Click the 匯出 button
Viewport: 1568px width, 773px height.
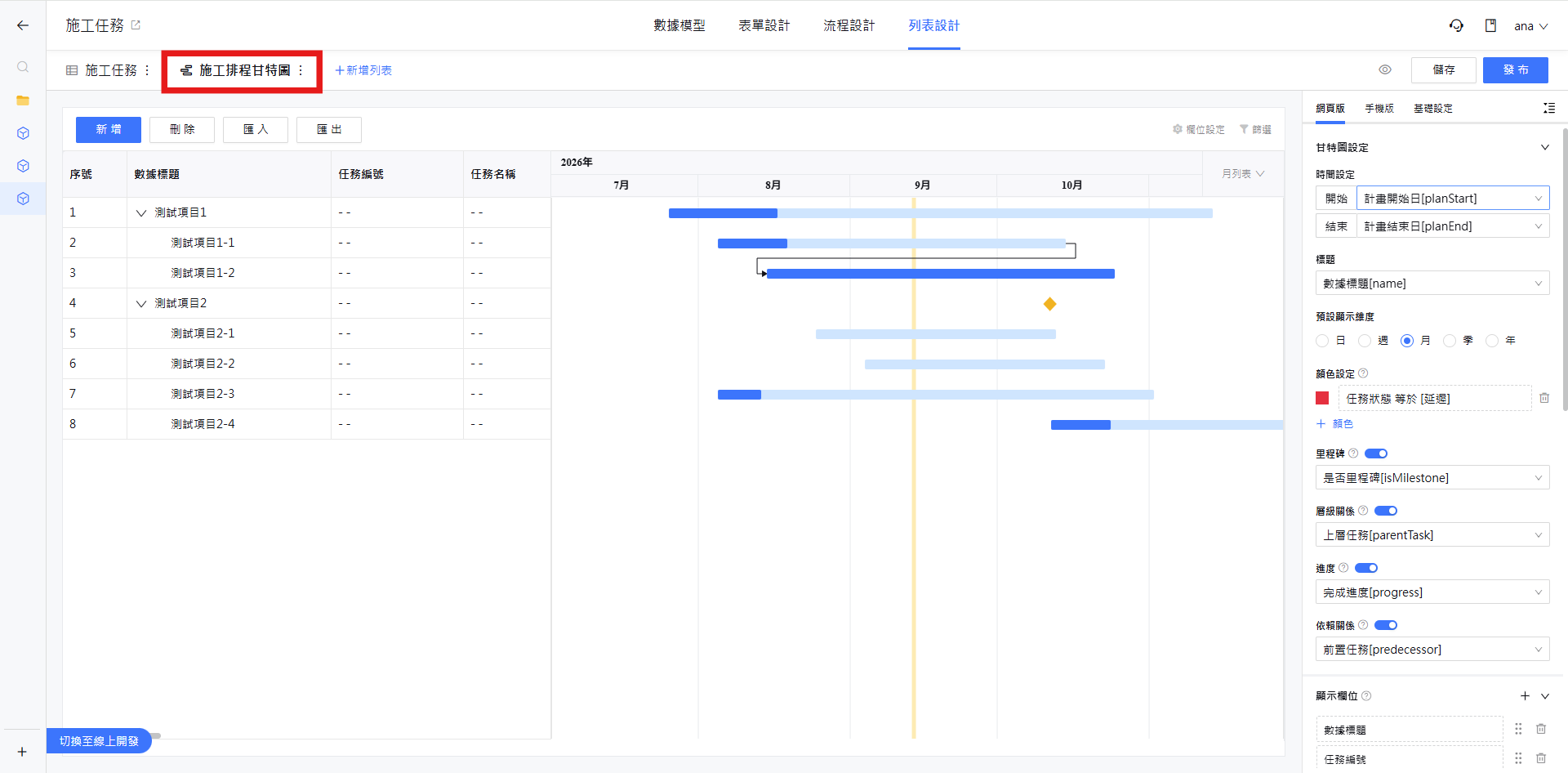(329, 129)
